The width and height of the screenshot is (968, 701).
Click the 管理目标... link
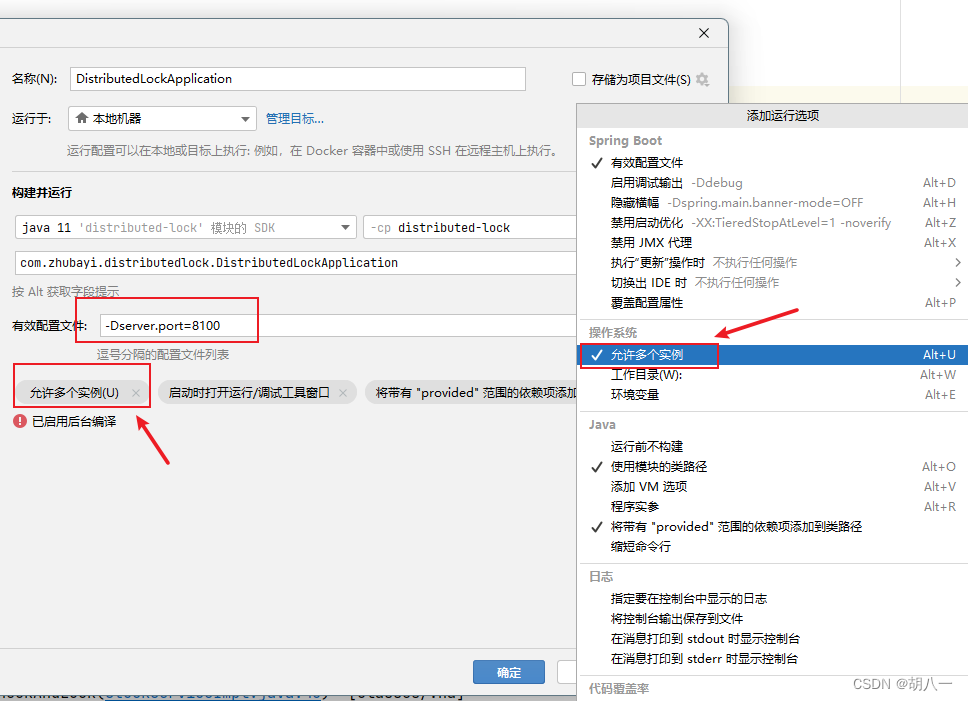click(294, 118)
